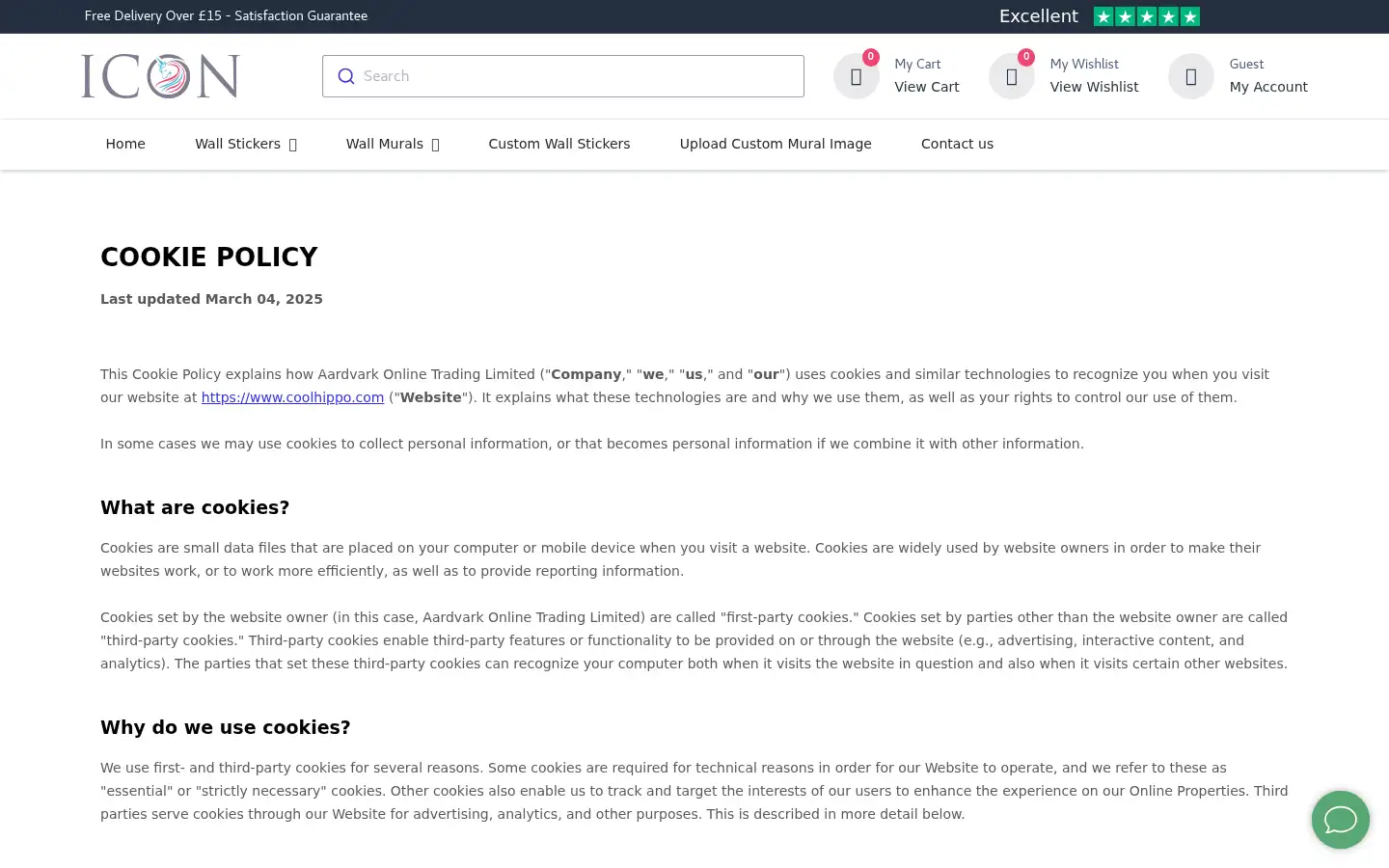1389x868 pixels.
Task: Click the 'What are cookies?' heading
Action: (x=195, y=507)
